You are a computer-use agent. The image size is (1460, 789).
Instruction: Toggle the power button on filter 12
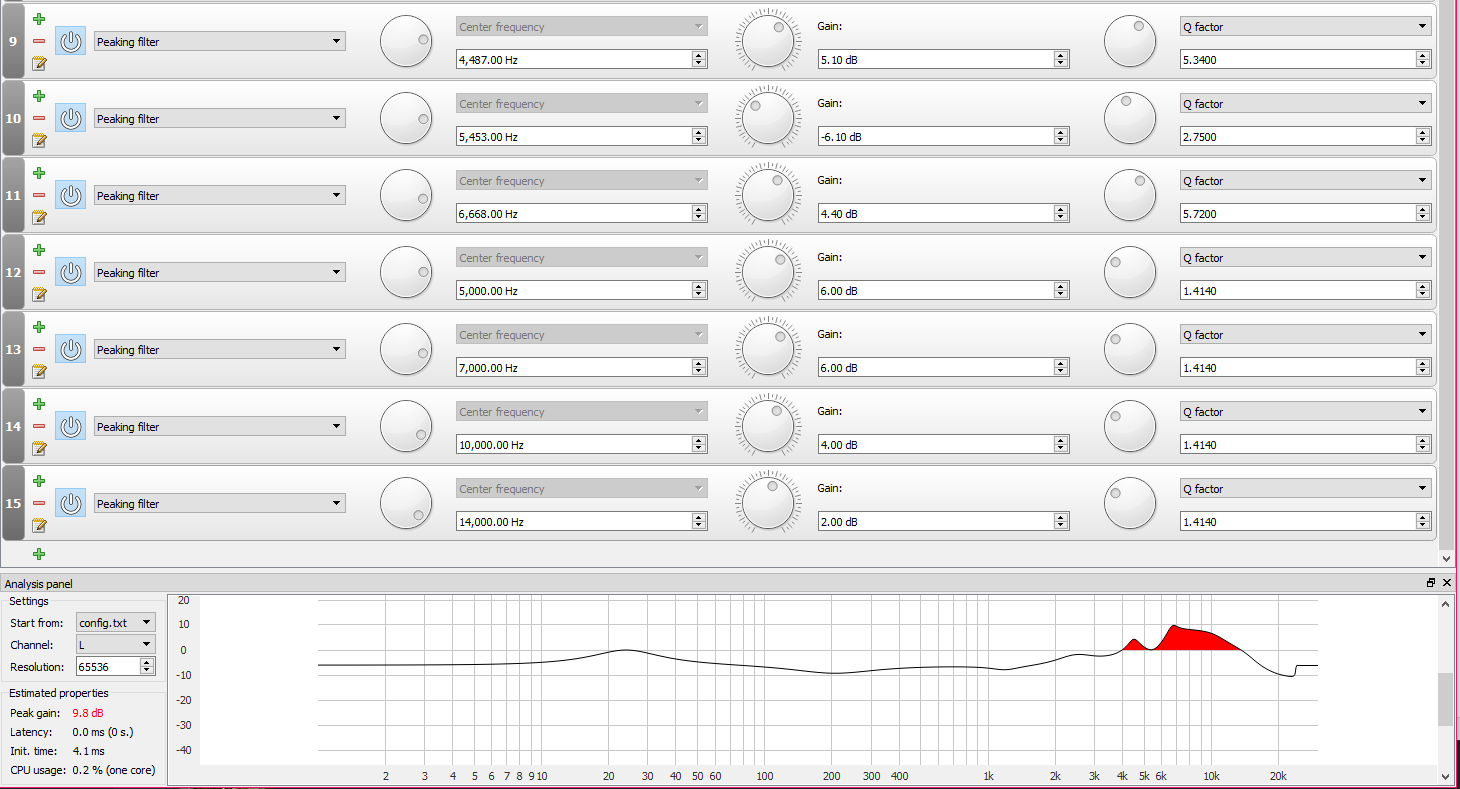point(70,272)
